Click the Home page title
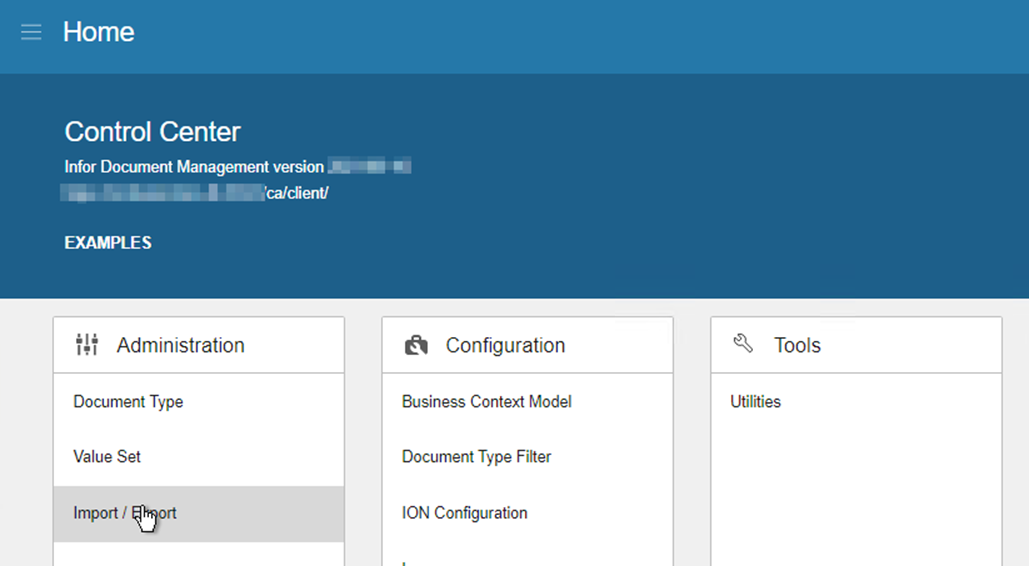The width and height of the screenshot is (1029, 566). (x=98, y=32)
